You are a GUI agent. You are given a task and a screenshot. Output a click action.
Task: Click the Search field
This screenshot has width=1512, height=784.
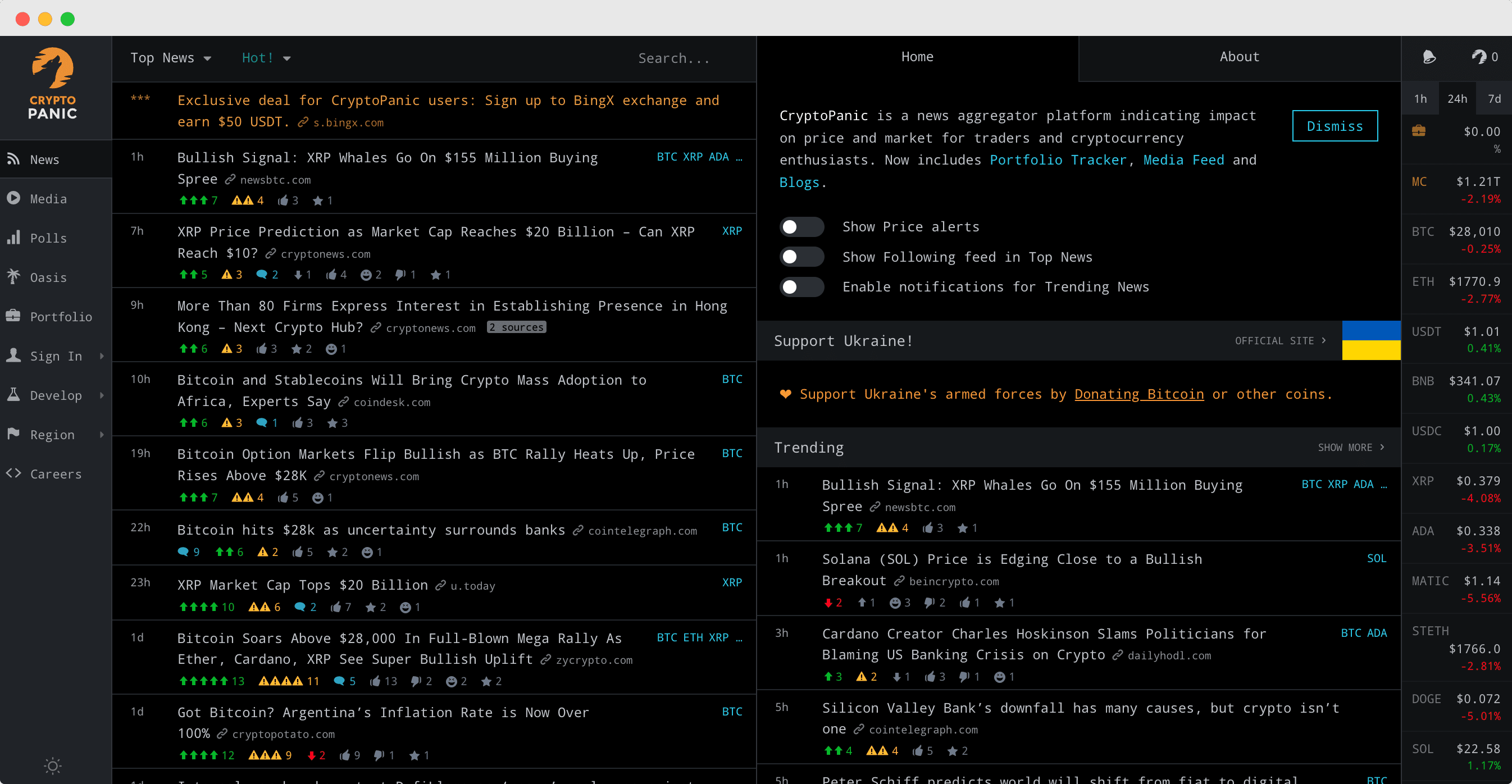click(x=674, y=57)
